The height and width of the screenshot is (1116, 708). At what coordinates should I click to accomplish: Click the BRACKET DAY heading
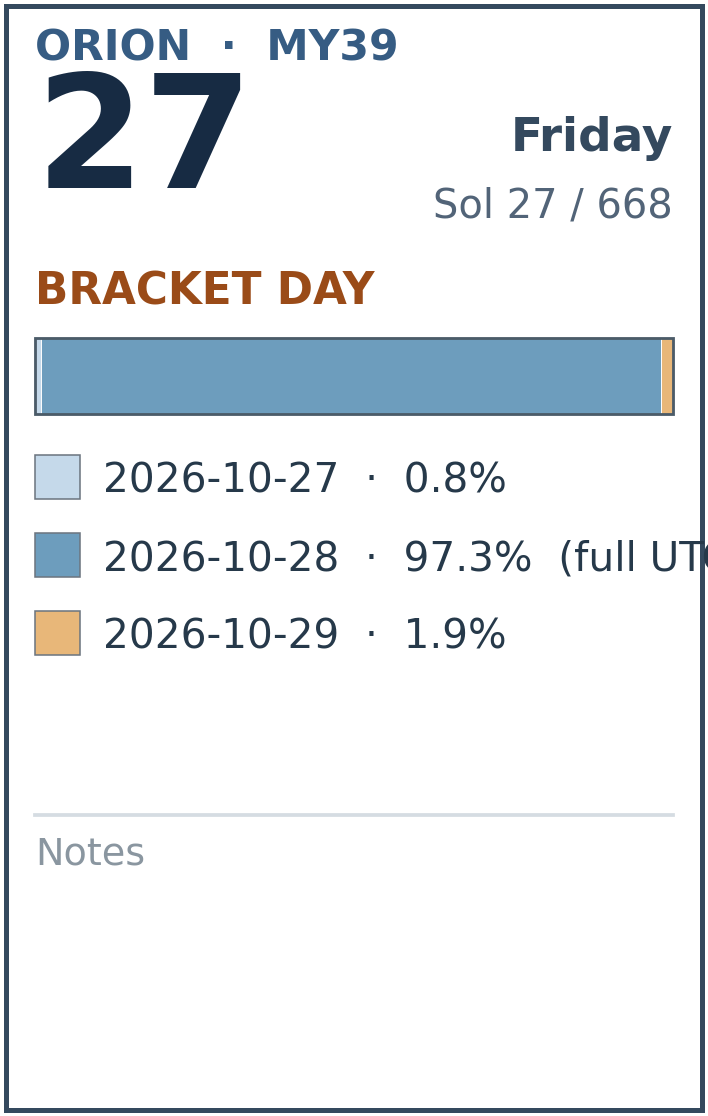tap(205, 289)
